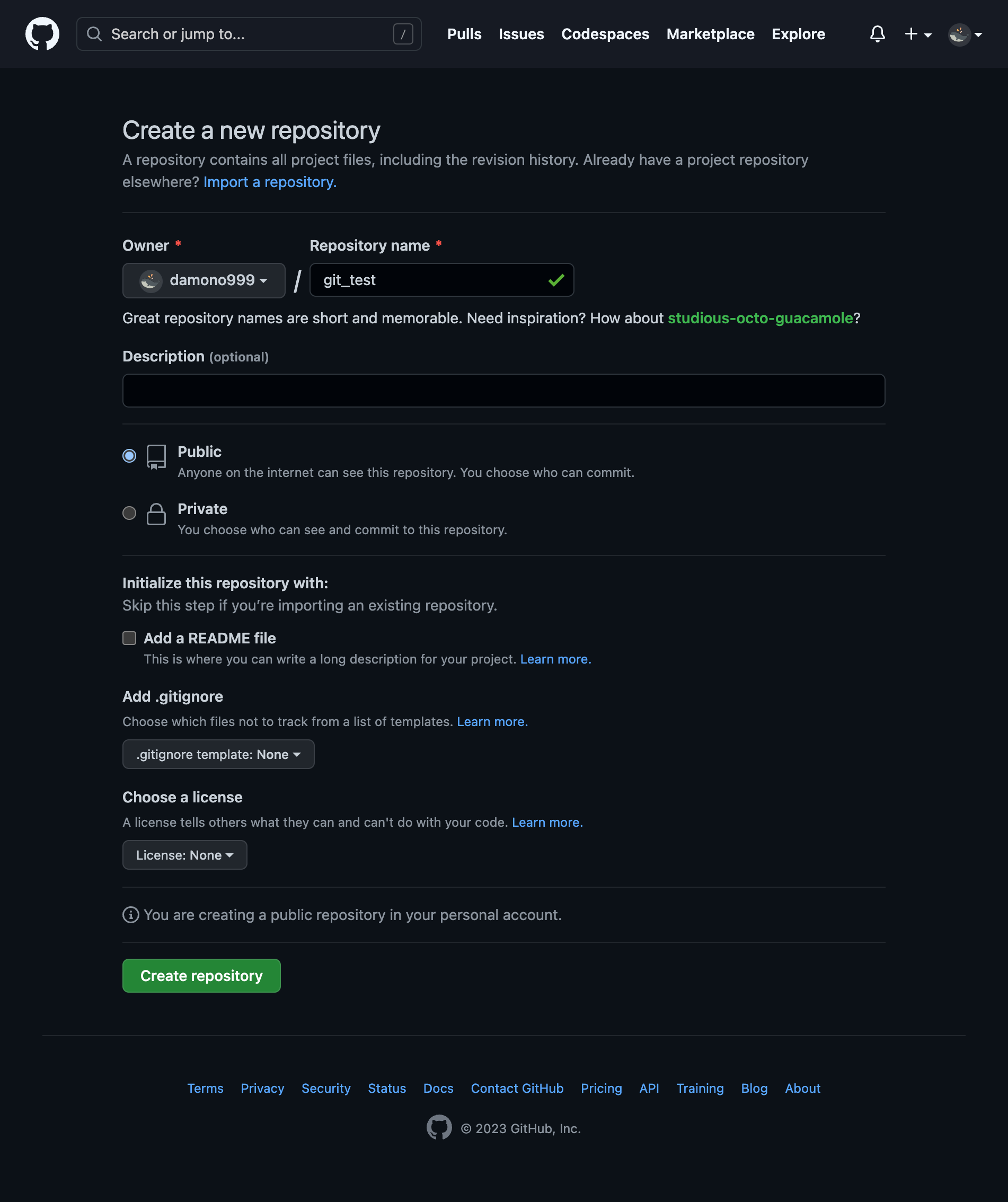Image resolution: width=1008 pixels, height=1202 pixels.
Task: Select the Private visibility radio button
Action: point(129,513)
